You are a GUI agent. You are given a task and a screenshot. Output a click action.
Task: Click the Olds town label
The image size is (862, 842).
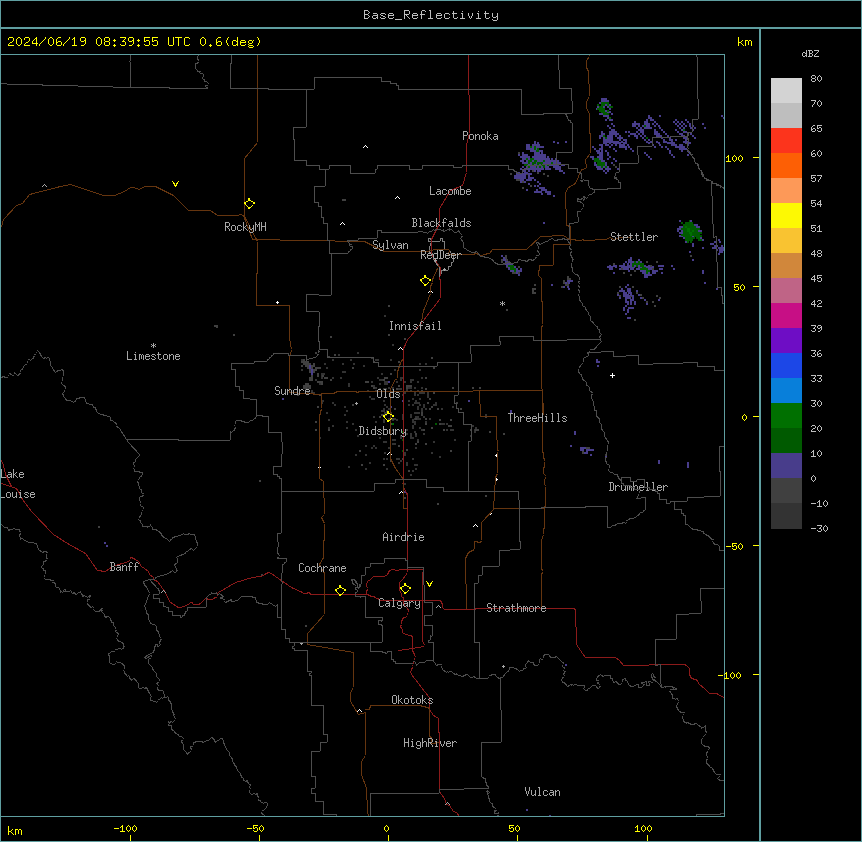[x=388, y=394]
